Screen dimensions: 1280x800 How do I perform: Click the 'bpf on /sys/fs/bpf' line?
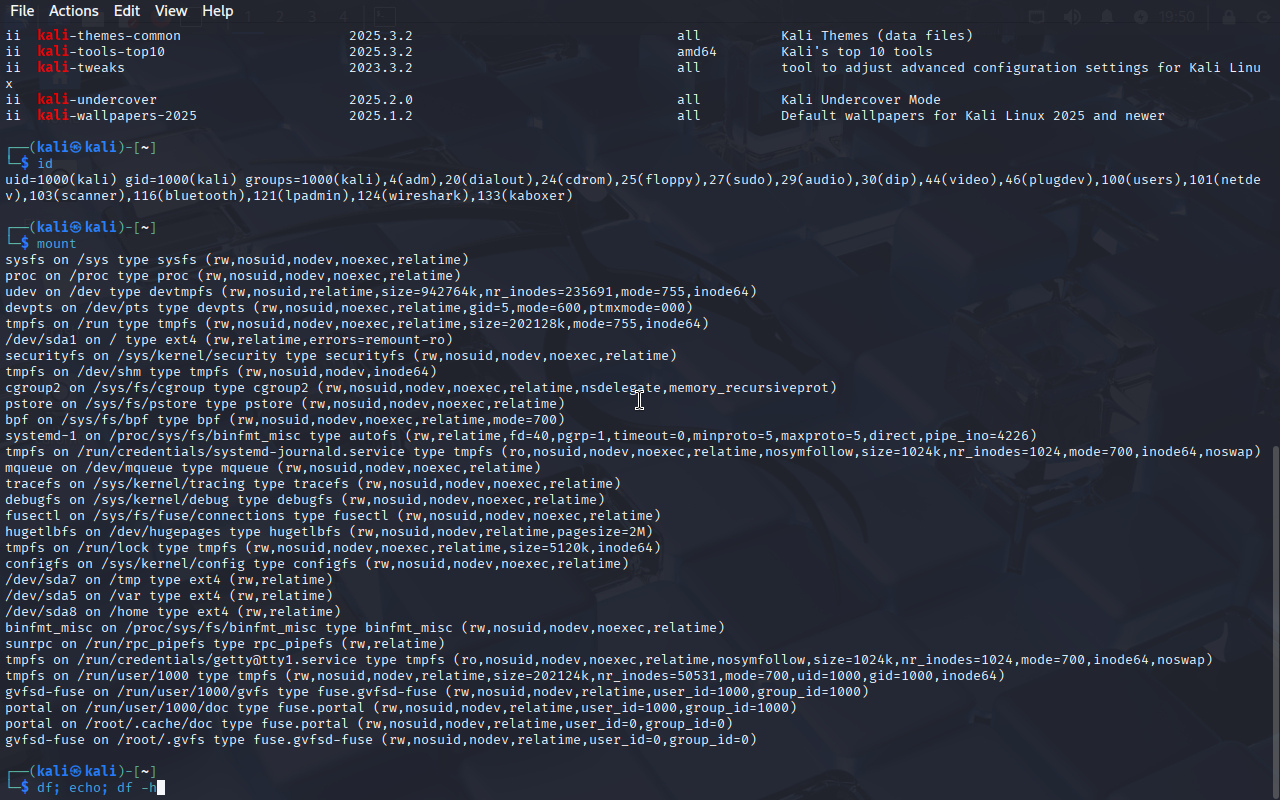[285, 420]
